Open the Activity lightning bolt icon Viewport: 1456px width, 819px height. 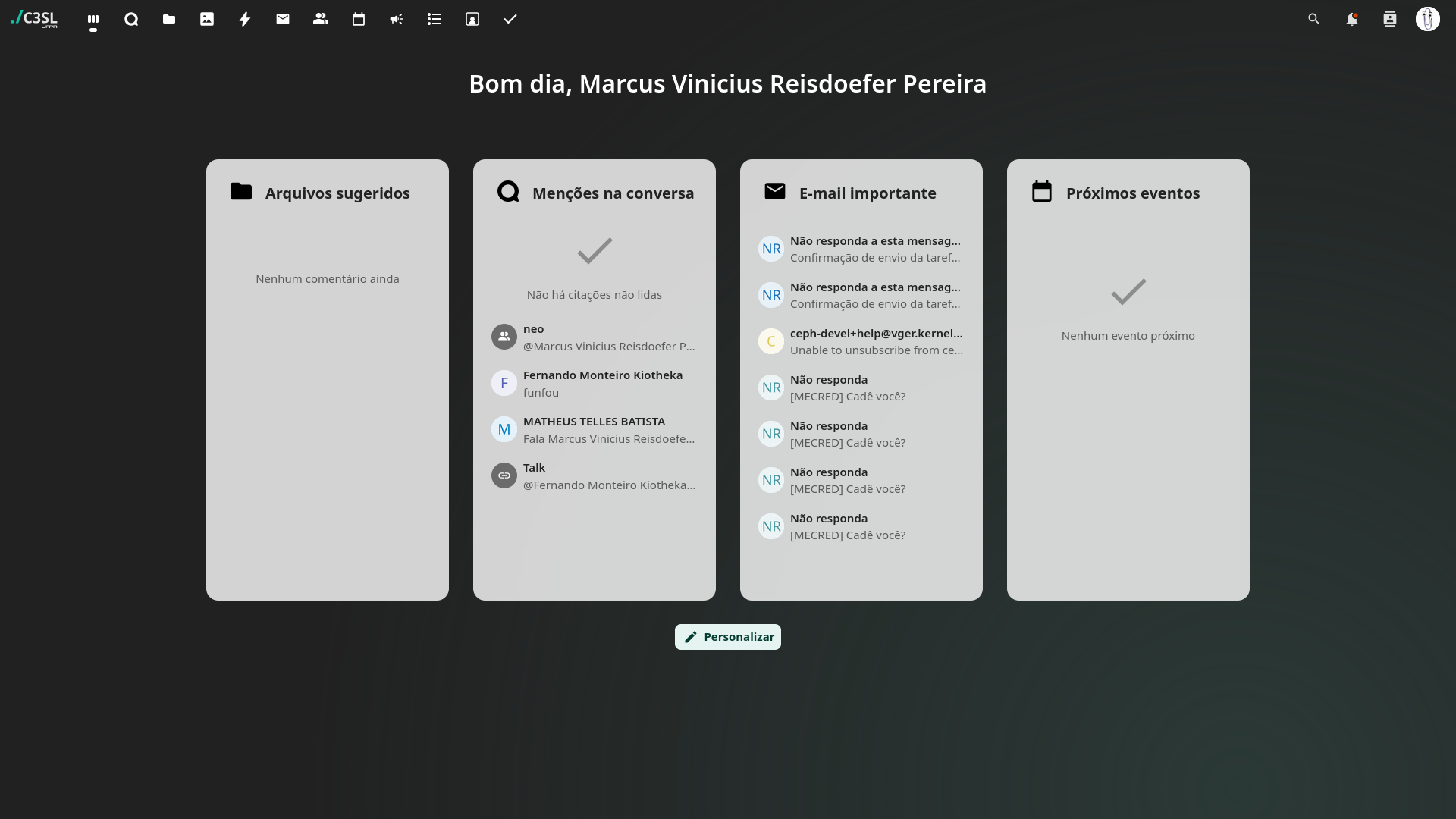245,19
